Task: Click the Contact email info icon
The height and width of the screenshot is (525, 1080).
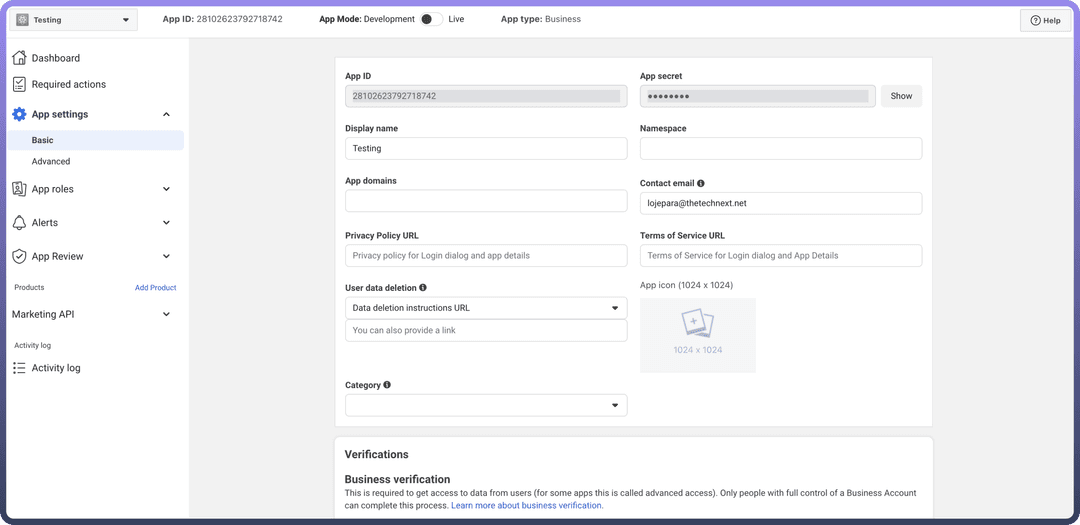Action: pyautogui.click(x=701, y=184)
